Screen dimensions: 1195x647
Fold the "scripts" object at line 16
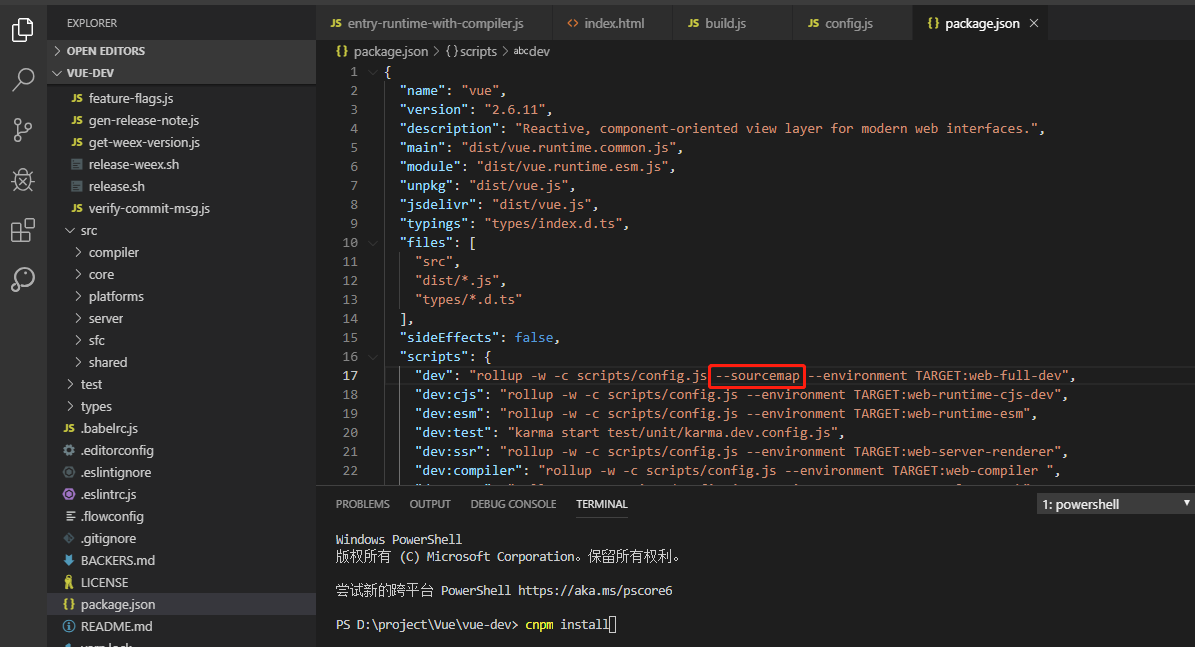click(373, 357)
